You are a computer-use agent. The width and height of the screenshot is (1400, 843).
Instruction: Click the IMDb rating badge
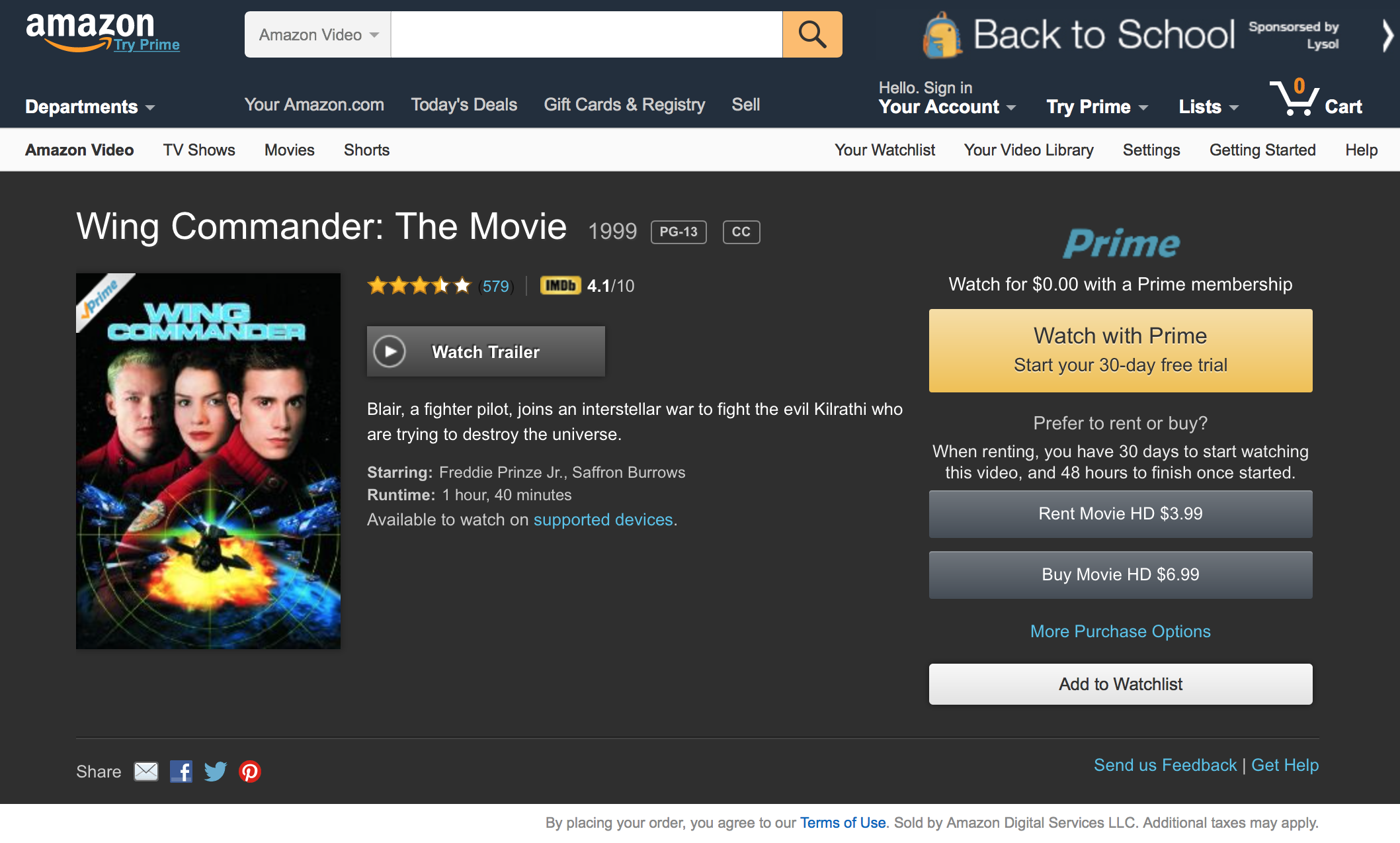pyautogui.click(x=560, y=285)
